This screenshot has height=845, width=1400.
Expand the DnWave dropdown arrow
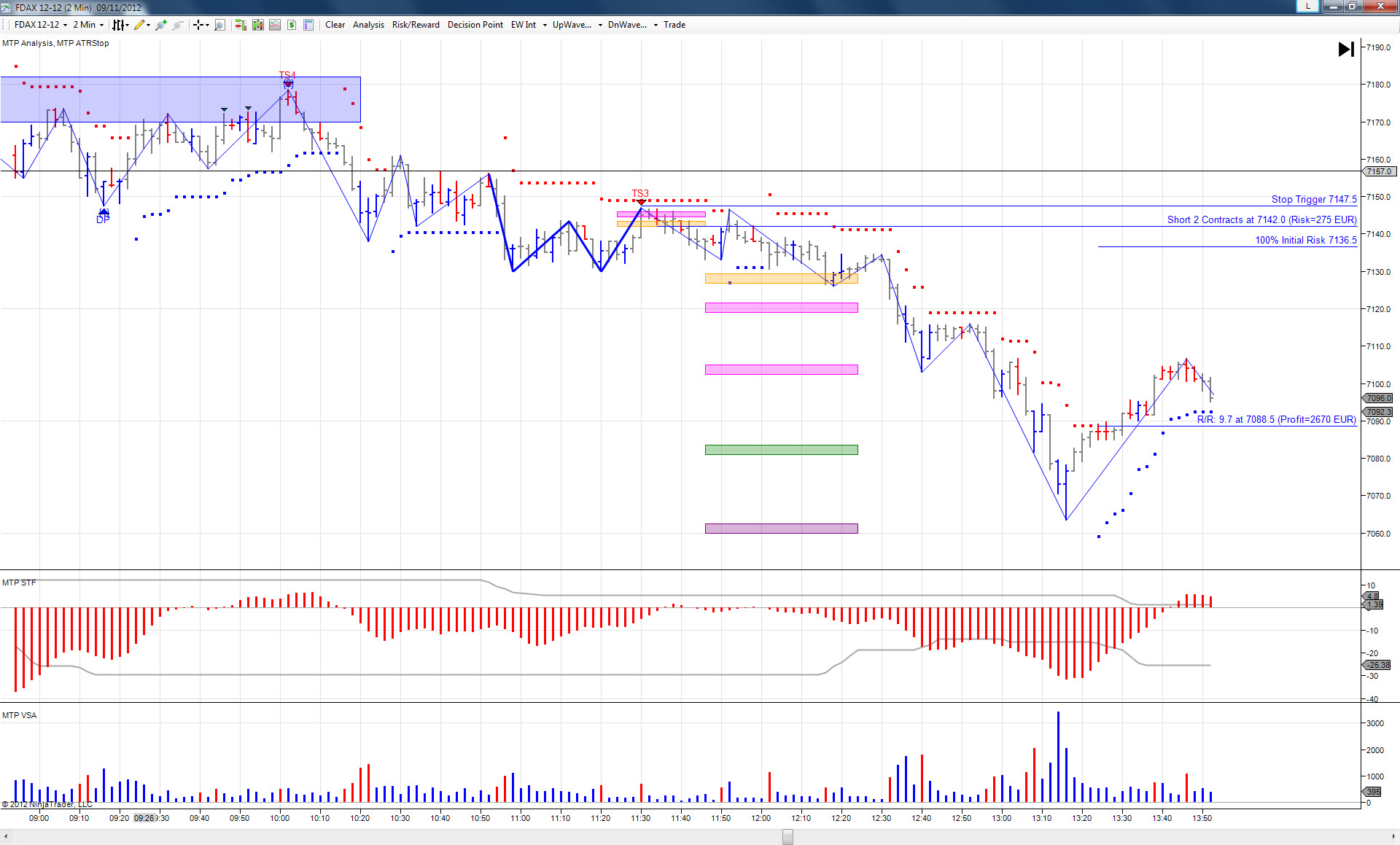(656, 25)
